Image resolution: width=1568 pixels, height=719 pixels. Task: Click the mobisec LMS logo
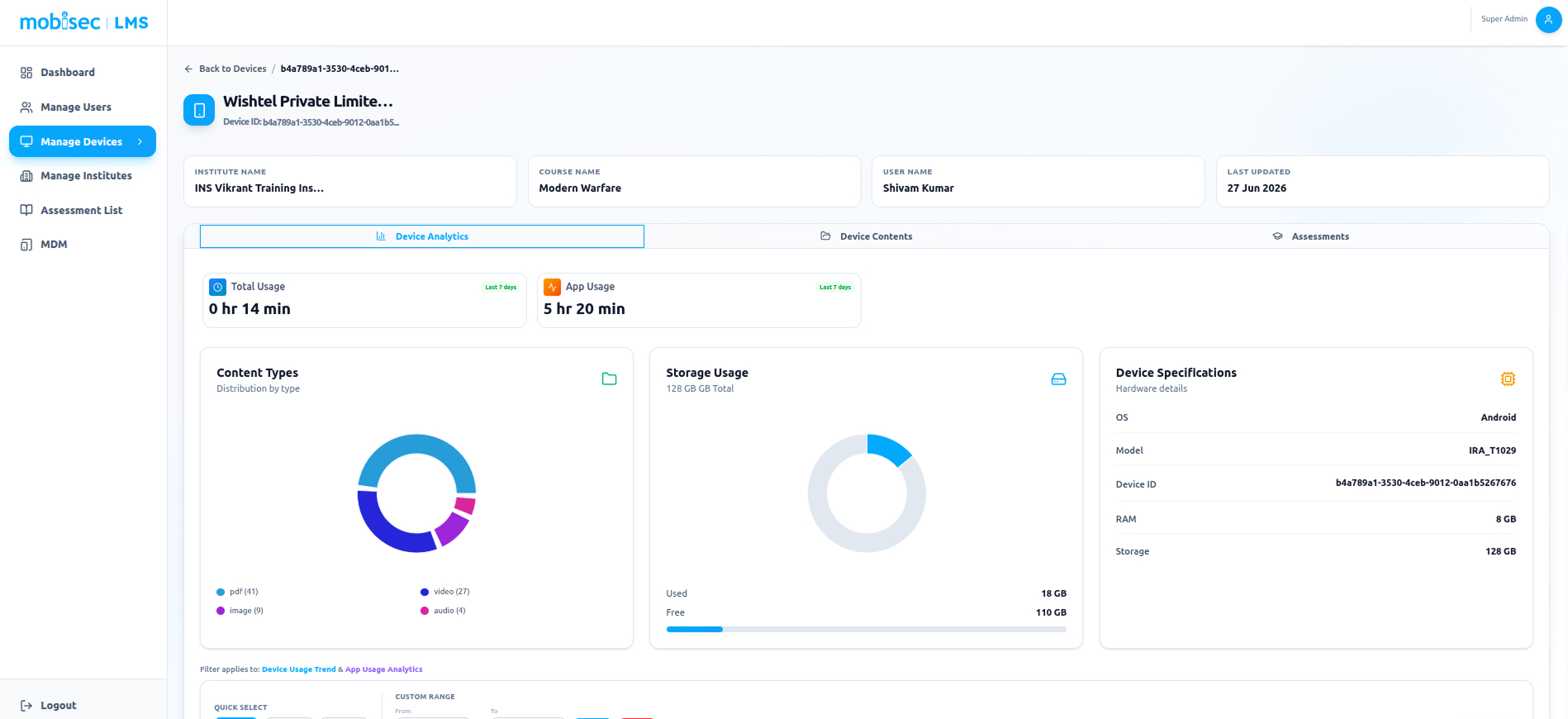coord(83,21)
